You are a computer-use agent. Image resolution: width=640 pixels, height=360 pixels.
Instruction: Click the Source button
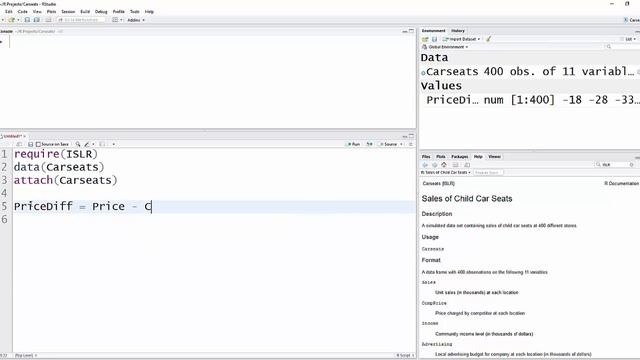pos(388,144)
